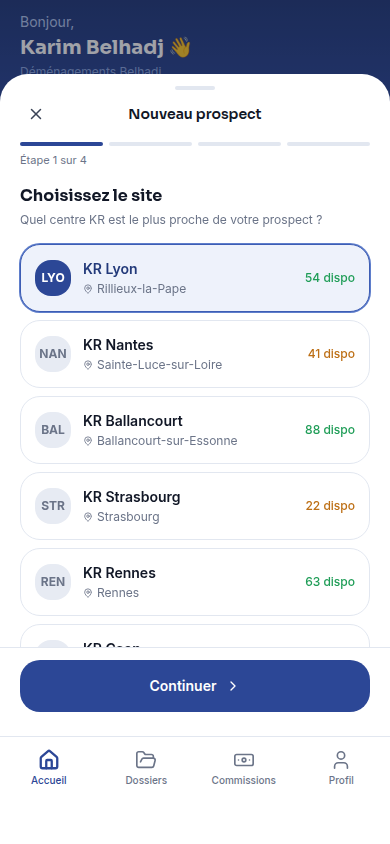The width and height of the screenshot is (390, 844).
Task: Click the Continuer button
Action: (195, 686)
